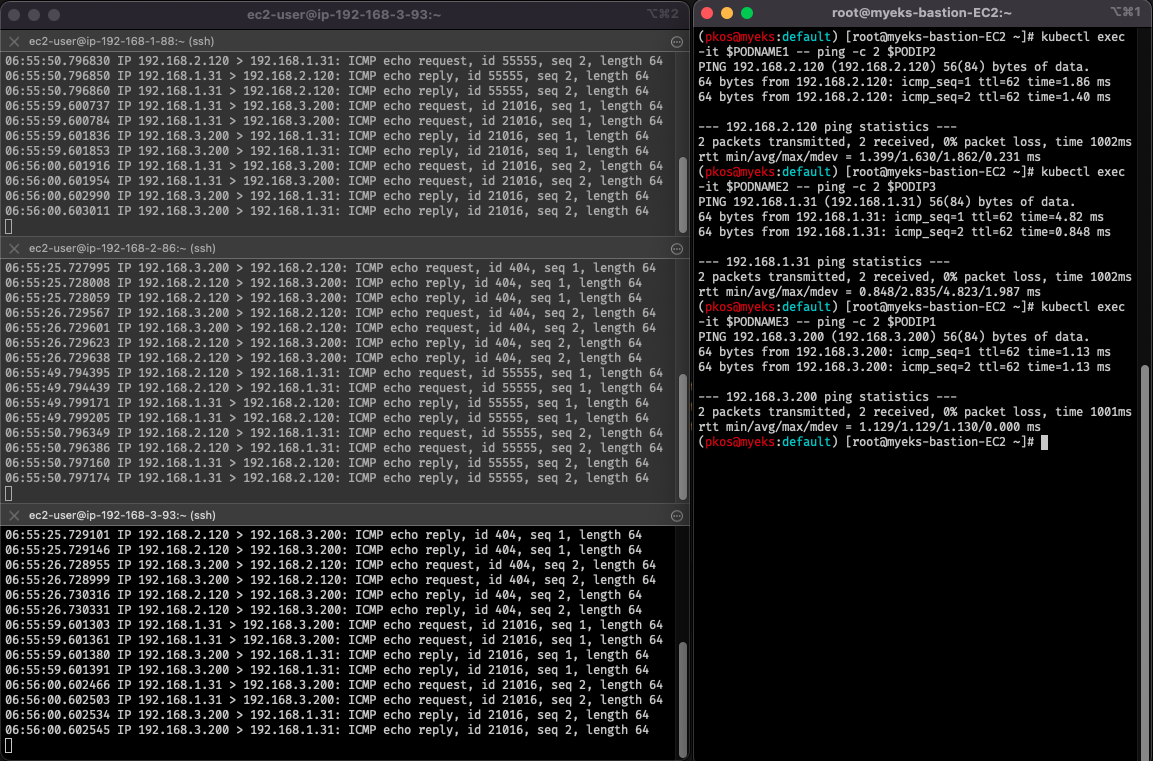
Task: Click the log line timestamped 06:55:59.601380
Action: pos(327,655)
